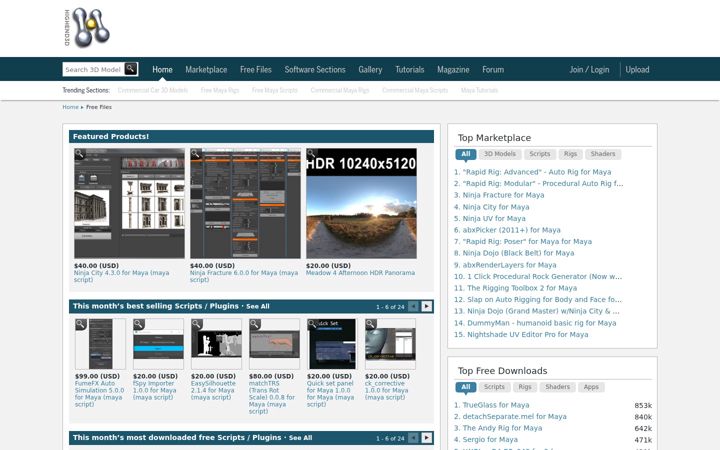Go to the Tutorials tab
The image size is (720, 450).
click(410, 69)
